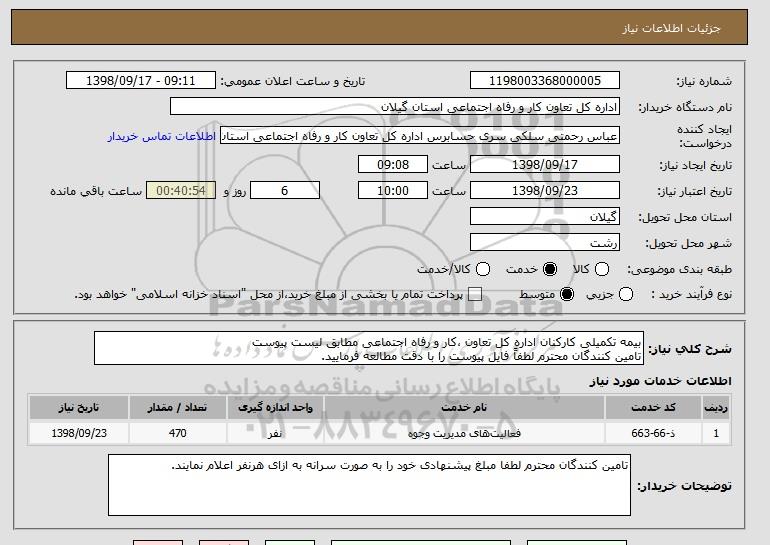770x545 pixels.
Task: Click the جزئیات اطلاعات نیاز header title
Action: pos(671,28)
